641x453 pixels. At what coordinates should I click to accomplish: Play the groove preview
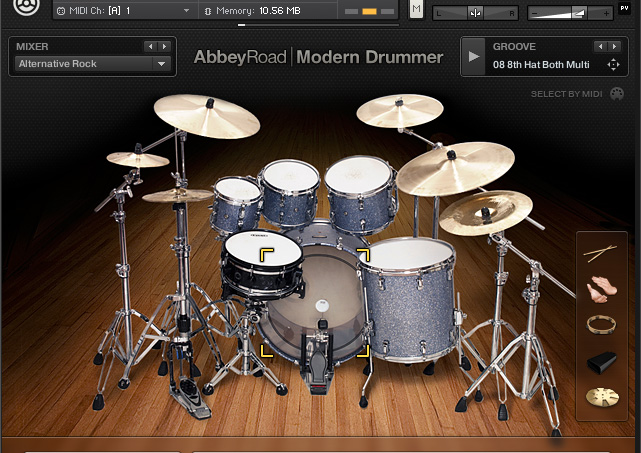point(474,56)
